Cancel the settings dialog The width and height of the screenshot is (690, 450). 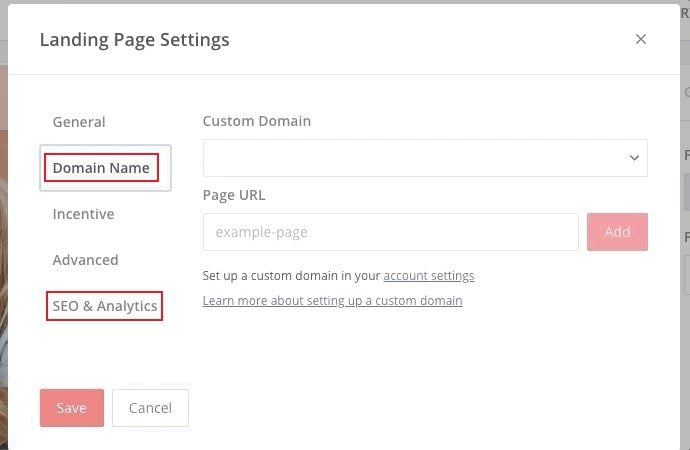pos(150,408)
